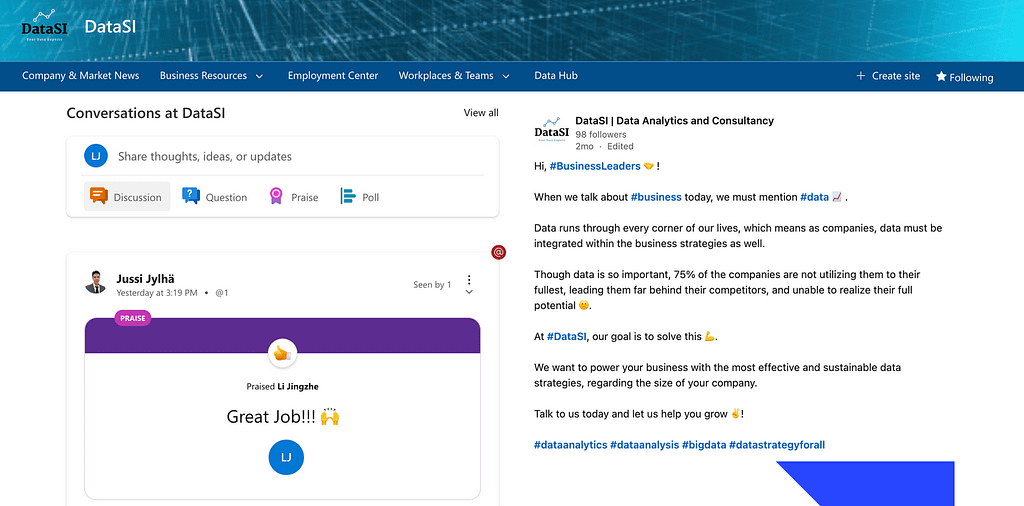
Task: Click the LJ avatar in the praise card
Action: click(x=286, y=457)
